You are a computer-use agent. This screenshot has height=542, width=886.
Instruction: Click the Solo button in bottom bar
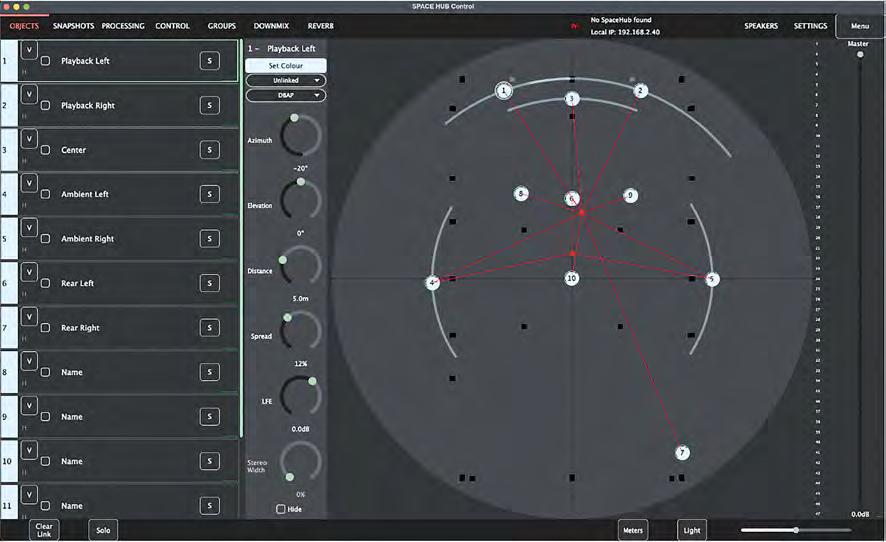pyautogui.click(x=103, y=530)
